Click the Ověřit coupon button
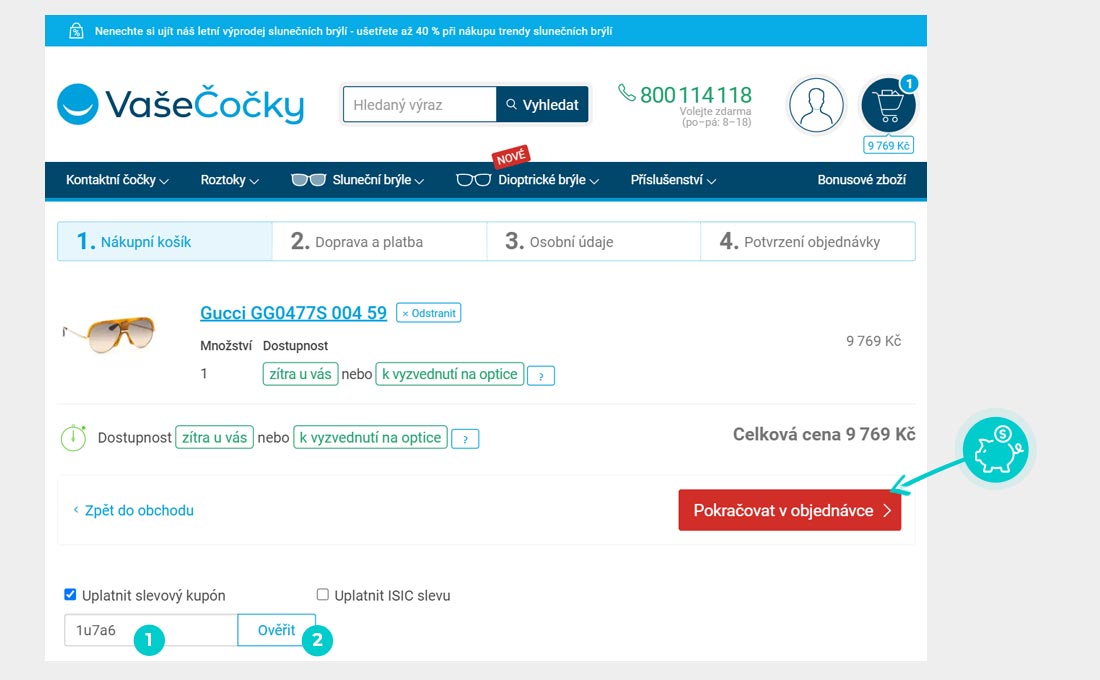Screen dimensions: 1100x680 click(276, 630)
